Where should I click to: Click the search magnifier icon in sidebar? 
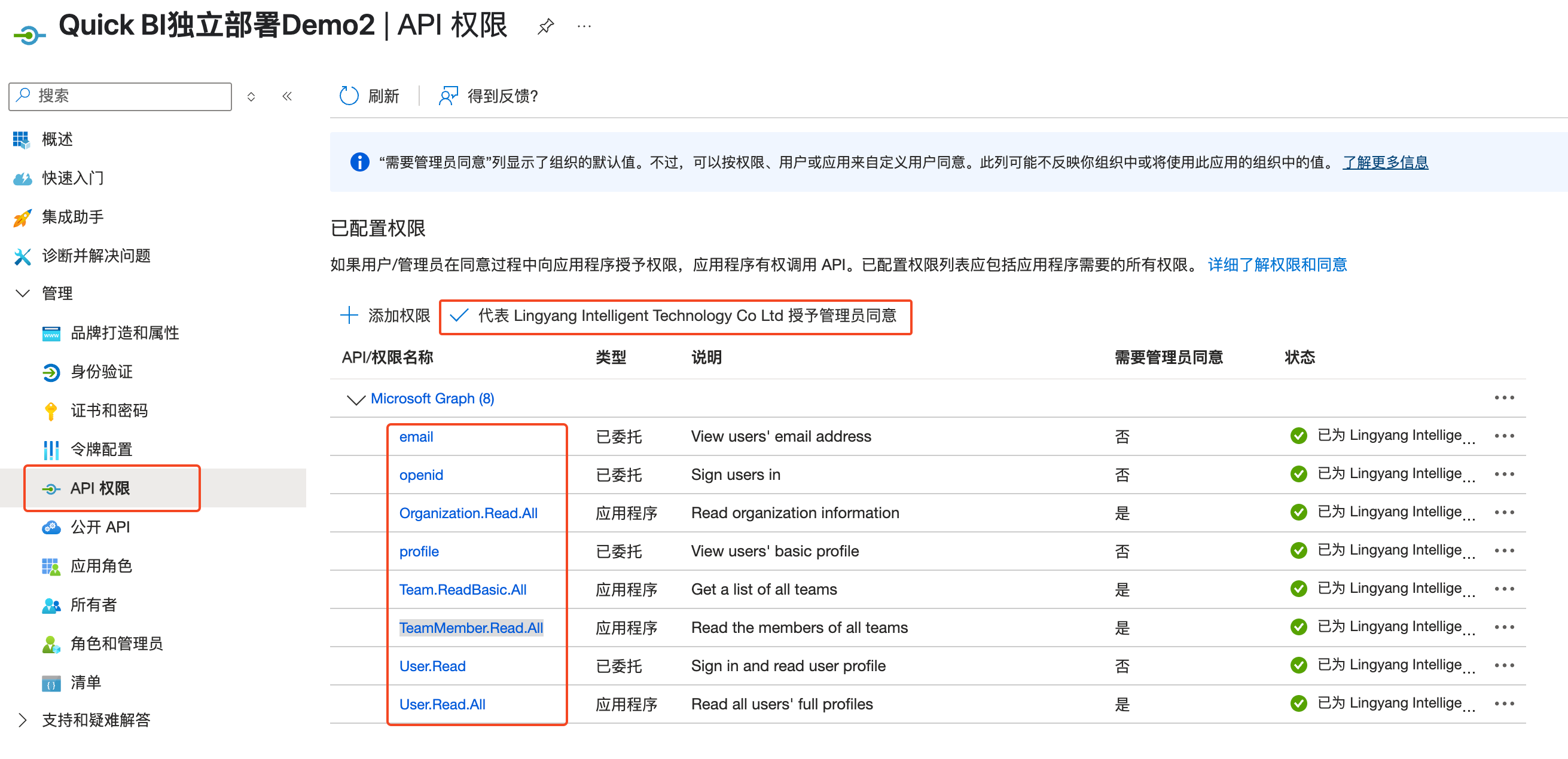(24, 95)
